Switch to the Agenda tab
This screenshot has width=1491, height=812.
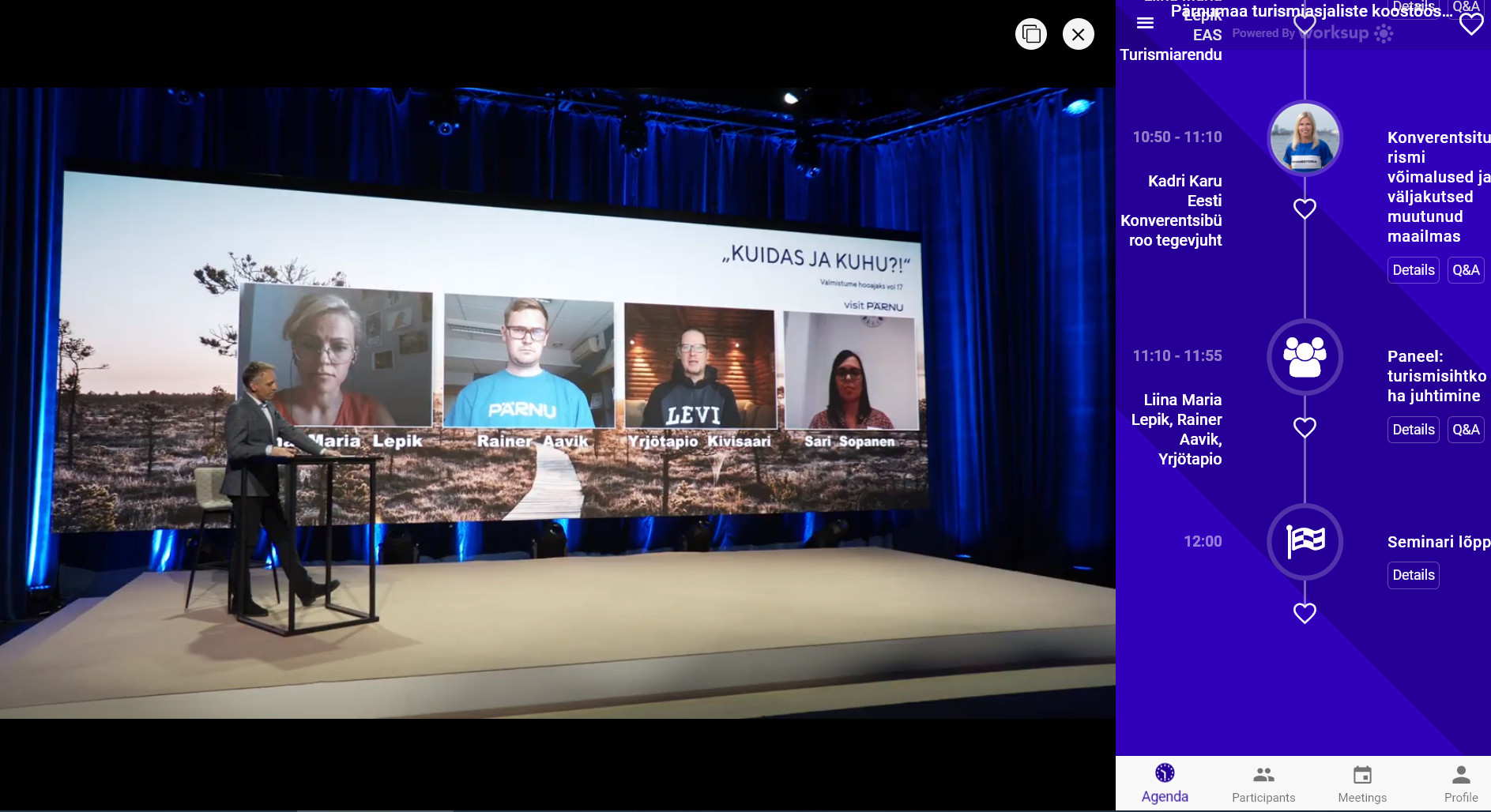[1165, 784]
